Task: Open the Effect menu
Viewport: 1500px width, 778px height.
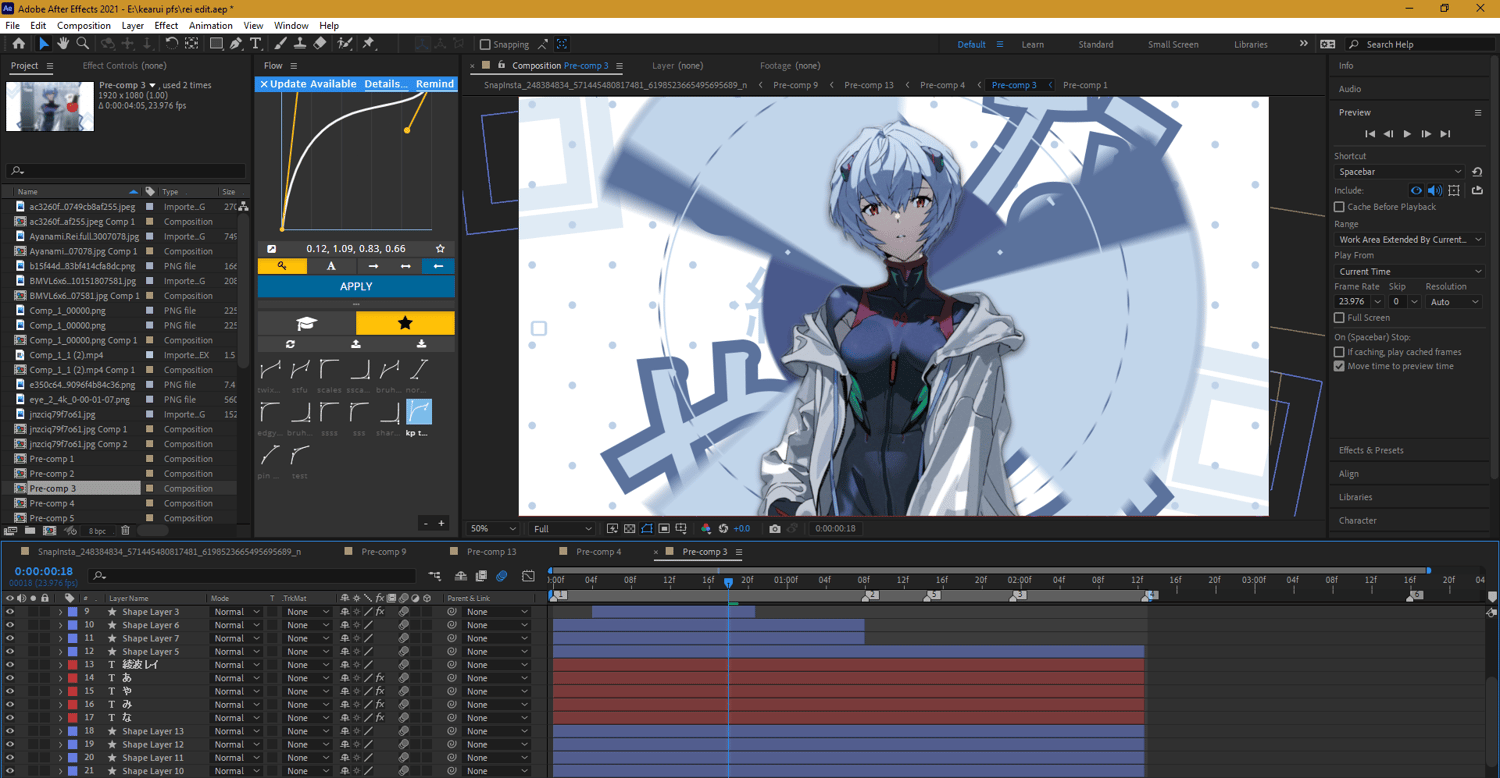Action: [x=166, y=25]
